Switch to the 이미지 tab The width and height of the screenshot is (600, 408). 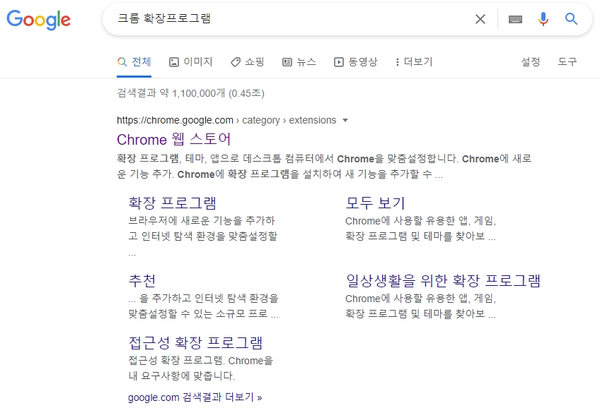(191, 62)
